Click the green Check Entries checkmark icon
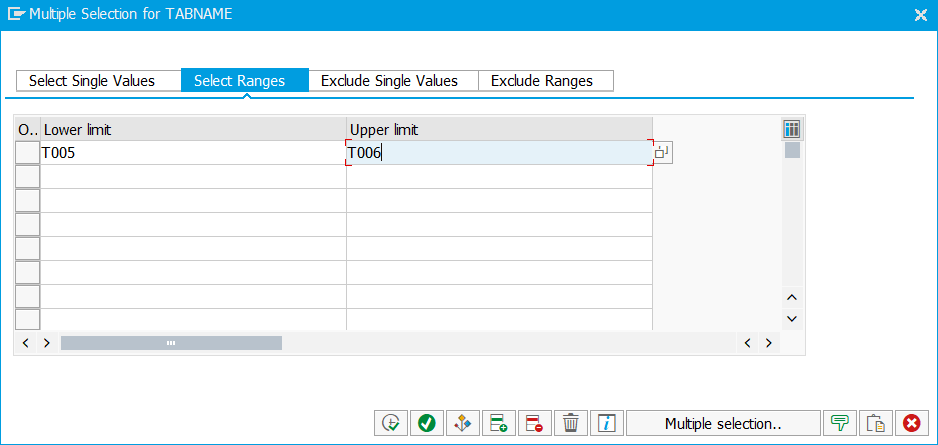 [427, 423]
